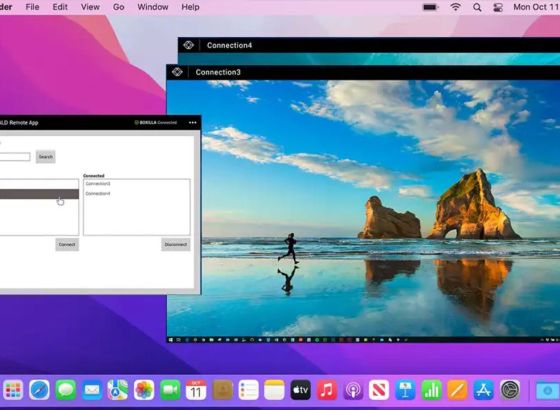Check battery status in menu bar

click(430, 7)
